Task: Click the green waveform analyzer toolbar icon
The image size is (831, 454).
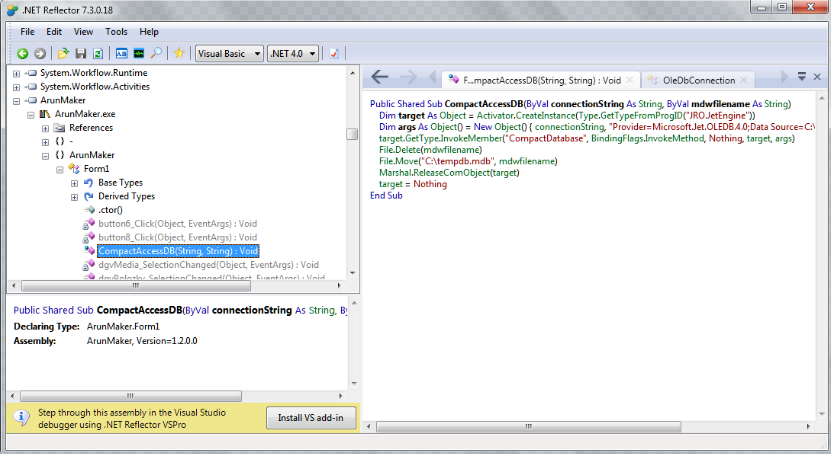Action: pyautogui.click(x=139, y=54)
